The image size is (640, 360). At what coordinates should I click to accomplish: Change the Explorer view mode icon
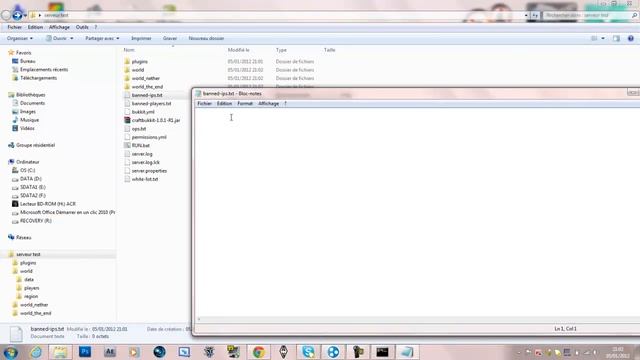click(594, 38)
